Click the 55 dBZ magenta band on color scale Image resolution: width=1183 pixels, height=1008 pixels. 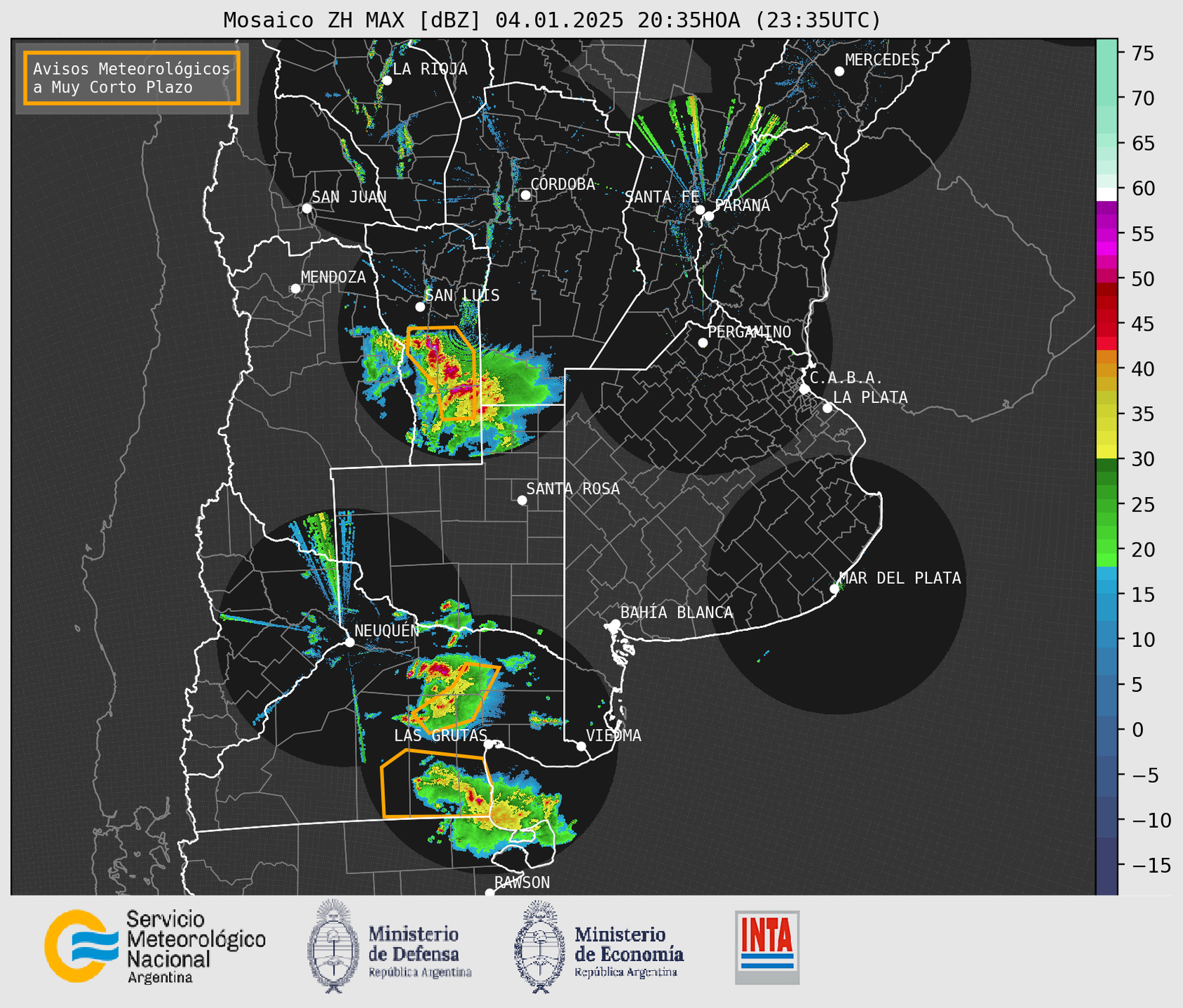coord(1107,233)
